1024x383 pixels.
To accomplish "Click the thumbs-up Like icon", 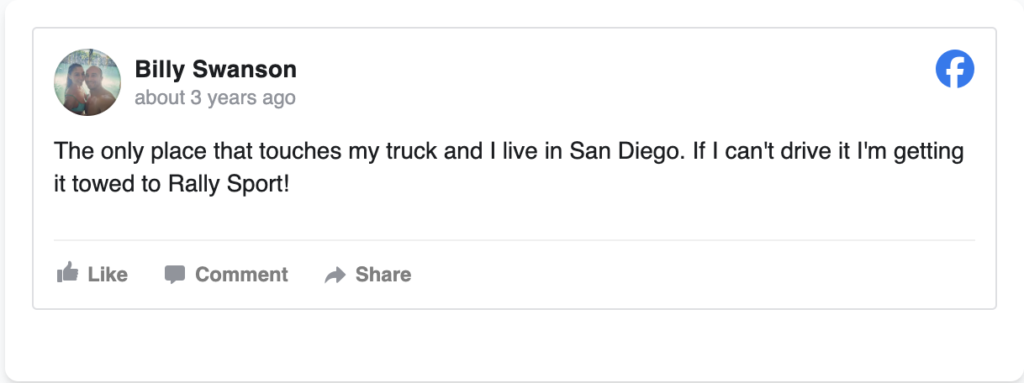I will pos(67,273).
